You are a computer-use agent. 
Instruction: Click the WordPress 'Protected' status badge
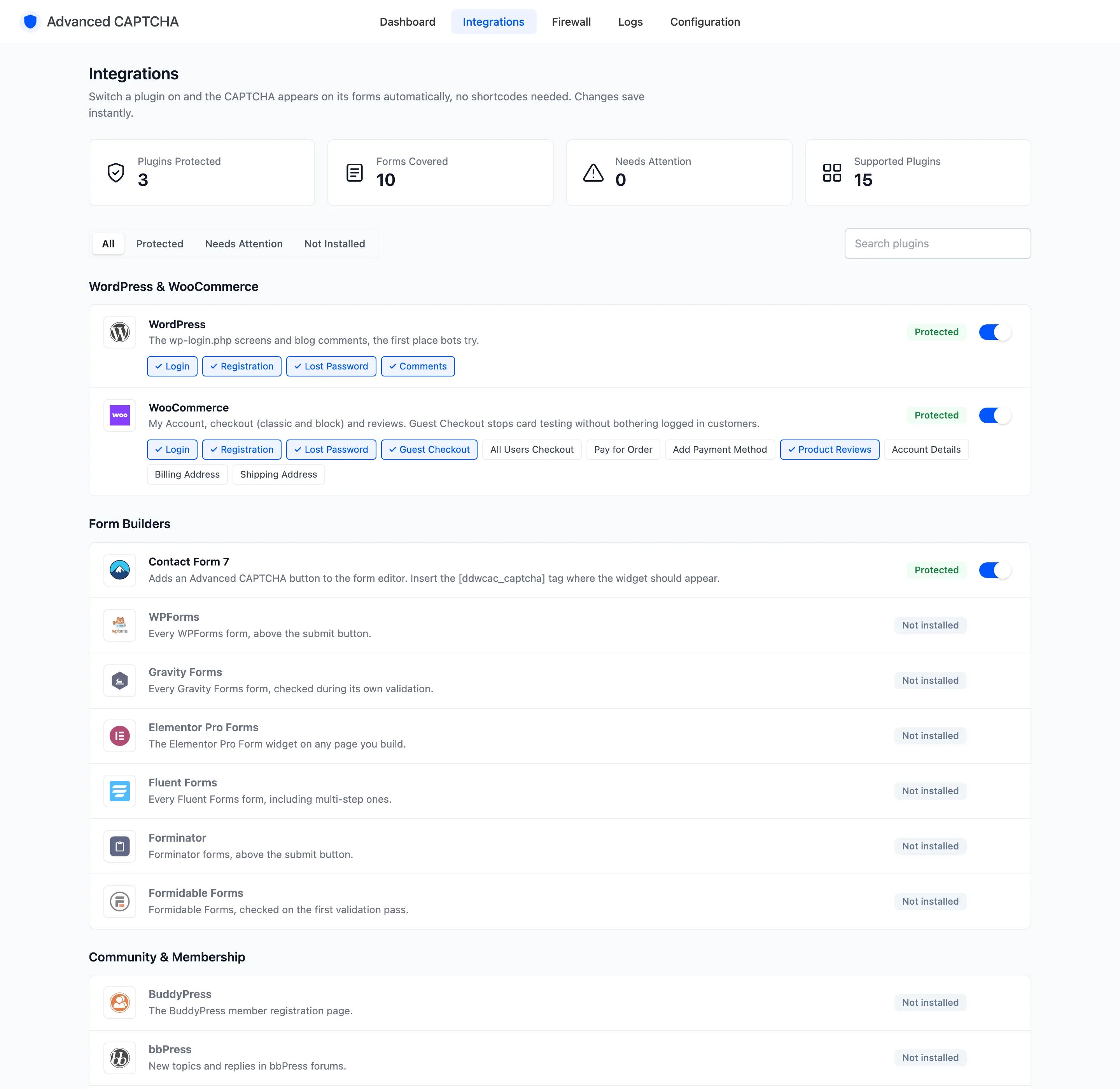(936, 332)
